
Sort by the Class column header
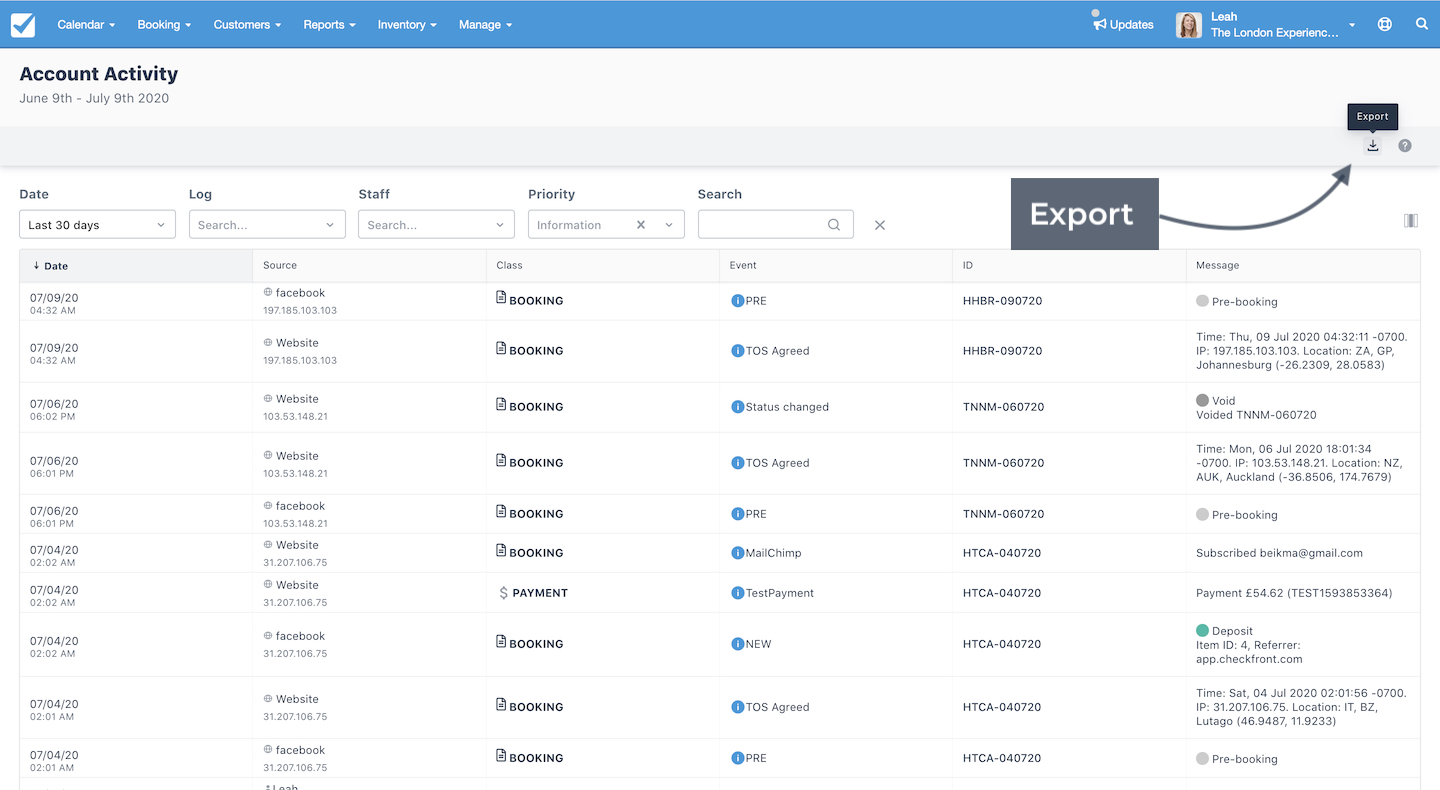coord(603,266)
